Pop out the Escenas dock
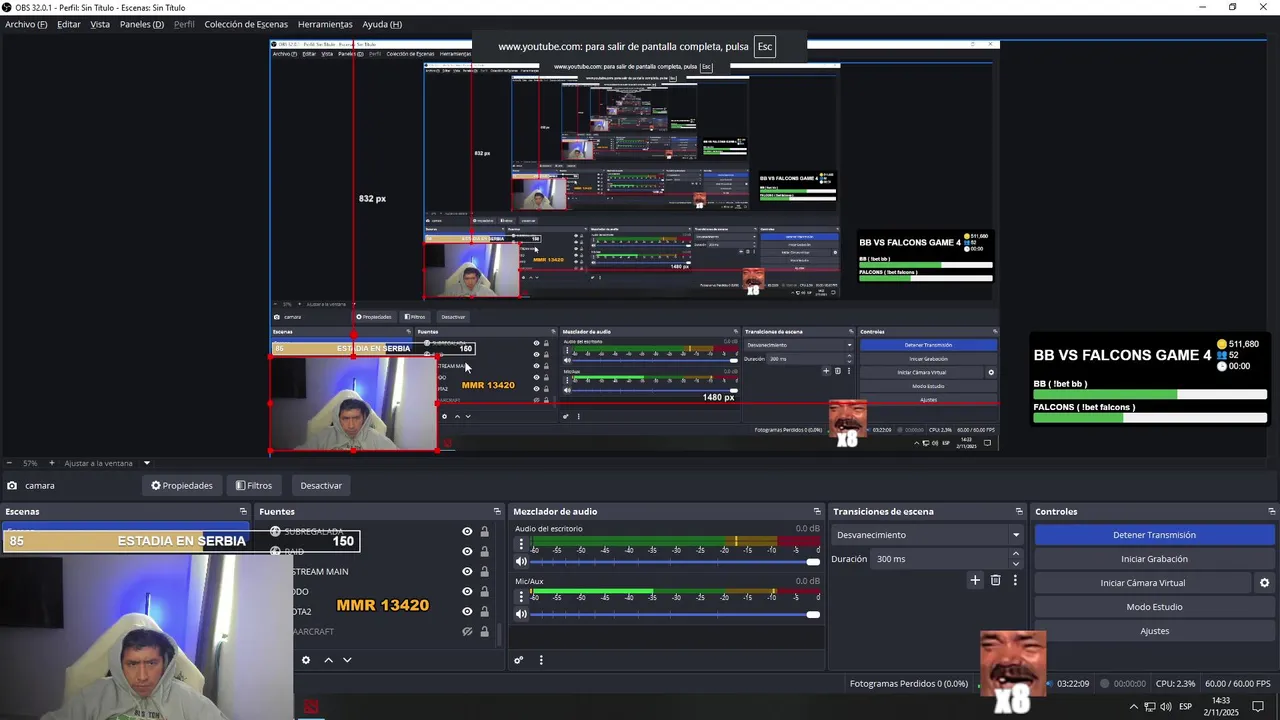Screen dimensions: 1280x720 242,511
